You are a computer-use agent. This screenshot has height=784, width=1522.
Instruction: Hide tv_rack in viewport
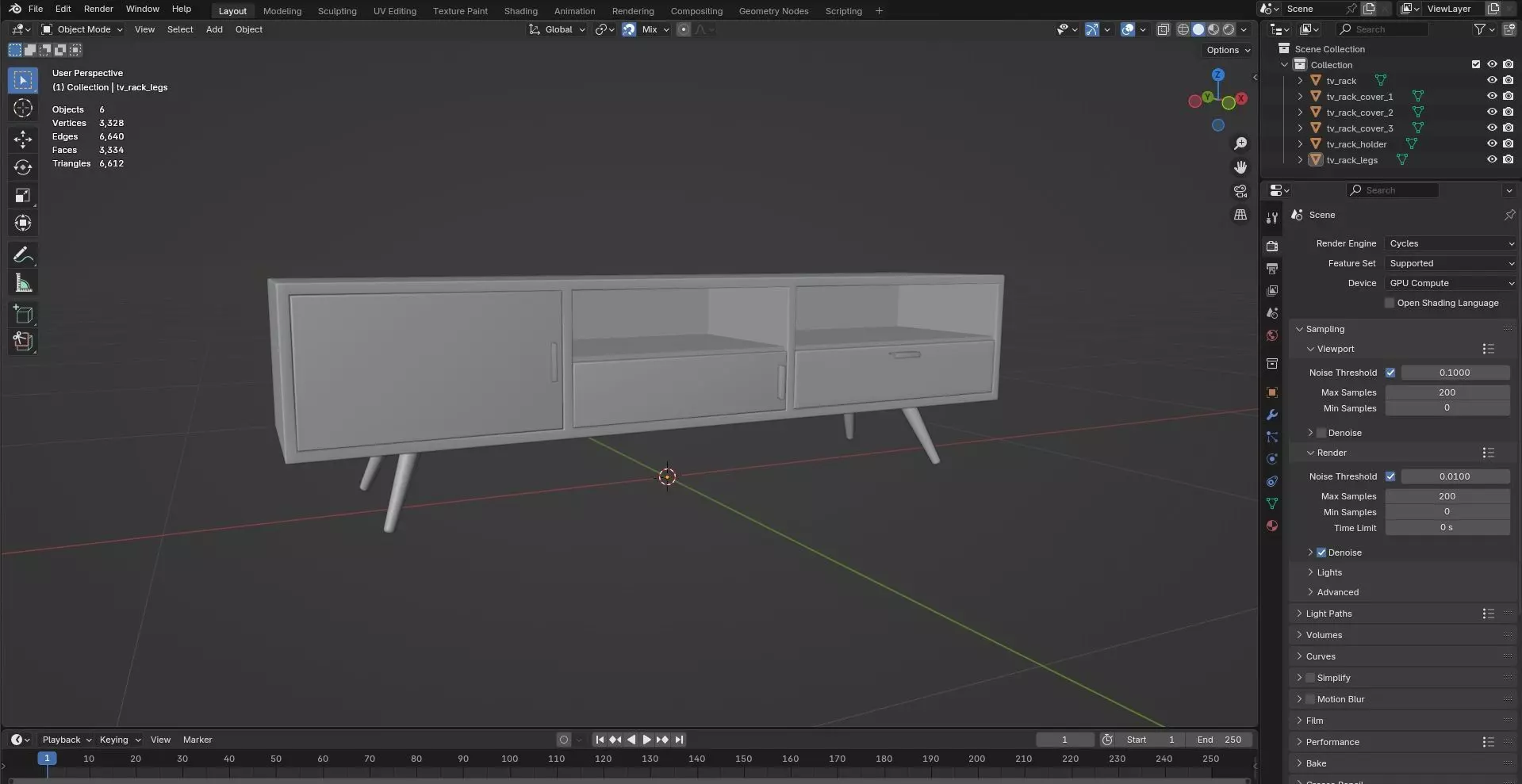pyautogui.click(x=1492, y=80)
